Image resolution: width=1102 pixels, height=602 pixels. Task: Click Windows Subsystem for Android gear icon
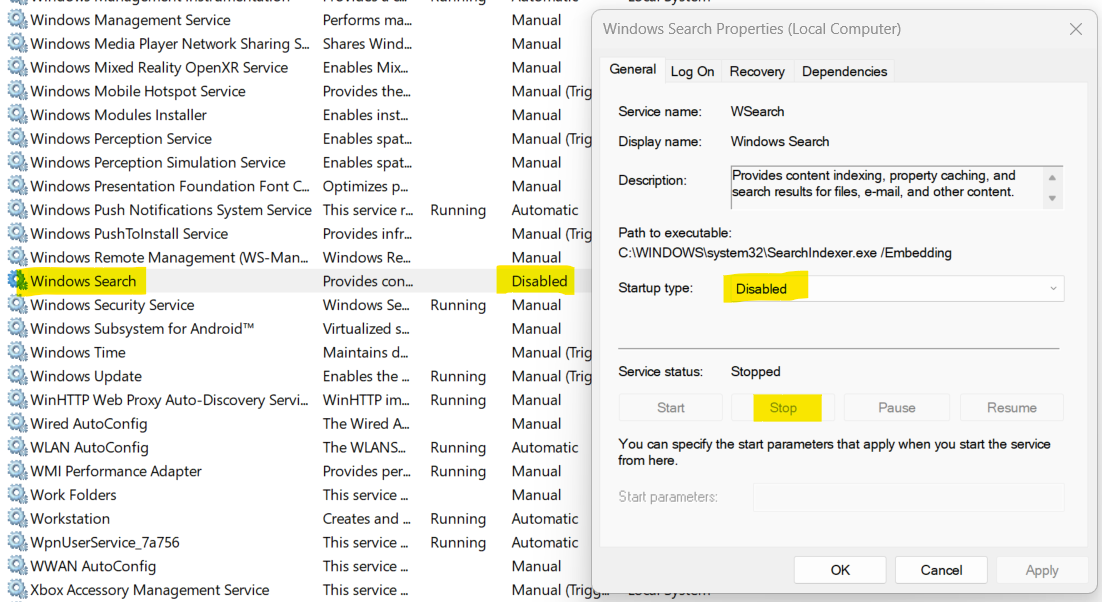pos(18,329)
